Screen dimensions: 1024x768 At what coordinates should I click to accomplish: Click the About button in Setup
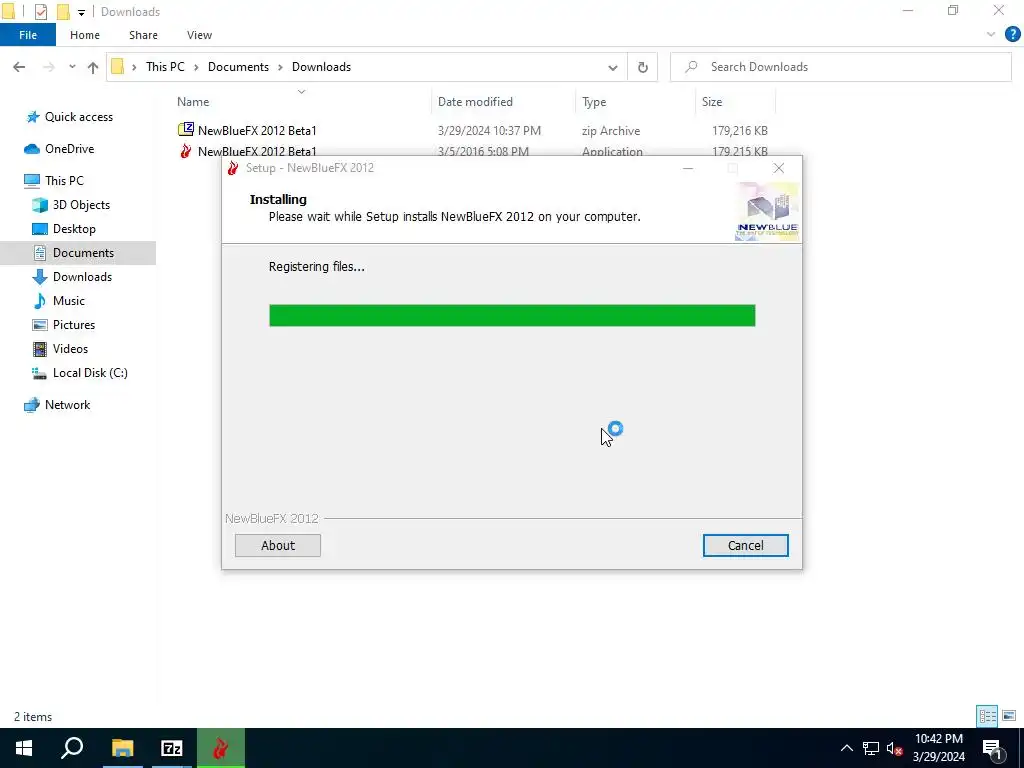(x=278, y=545)
